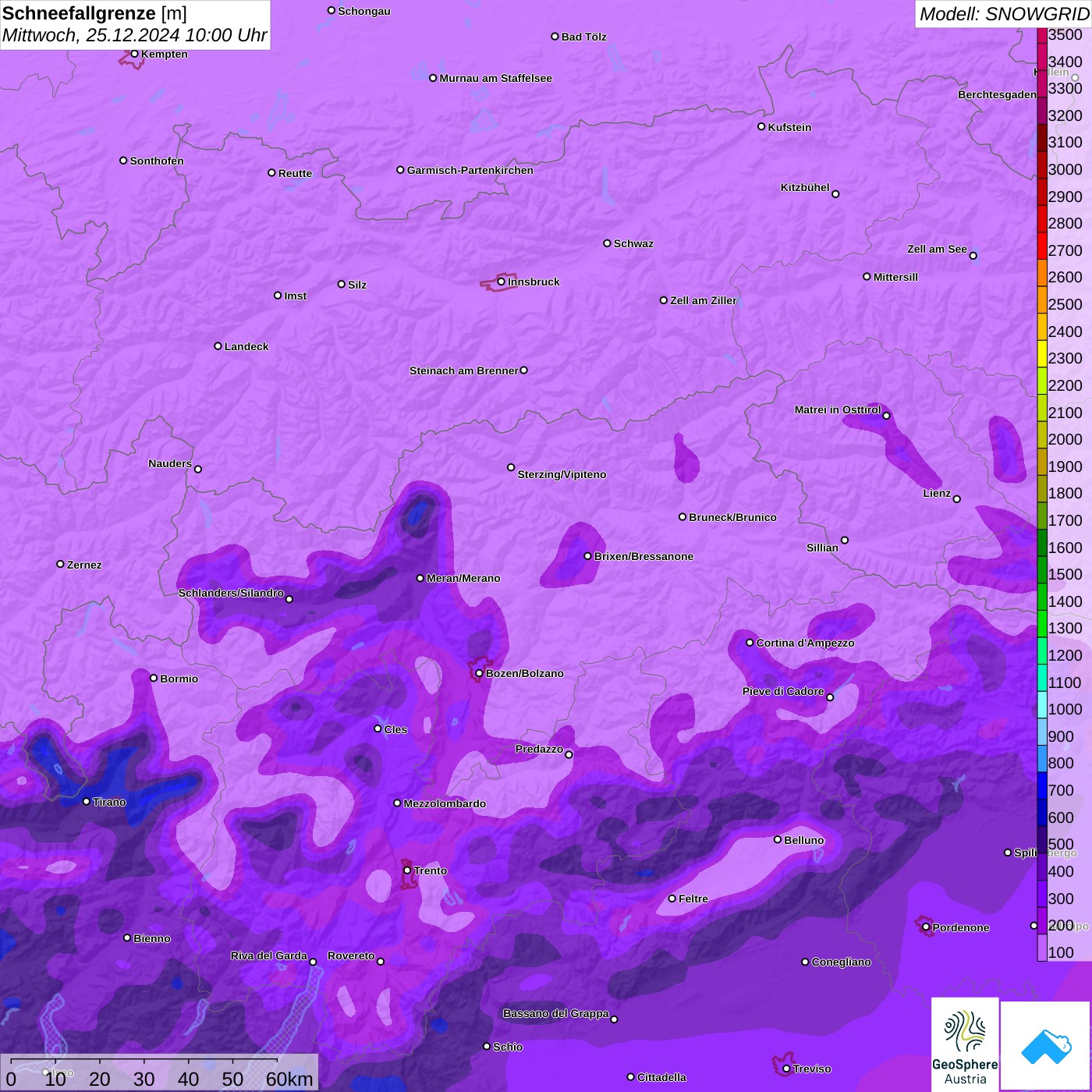Click the Nauders marker dot
Screen dimensions: 1092x1092
[198, 469]
